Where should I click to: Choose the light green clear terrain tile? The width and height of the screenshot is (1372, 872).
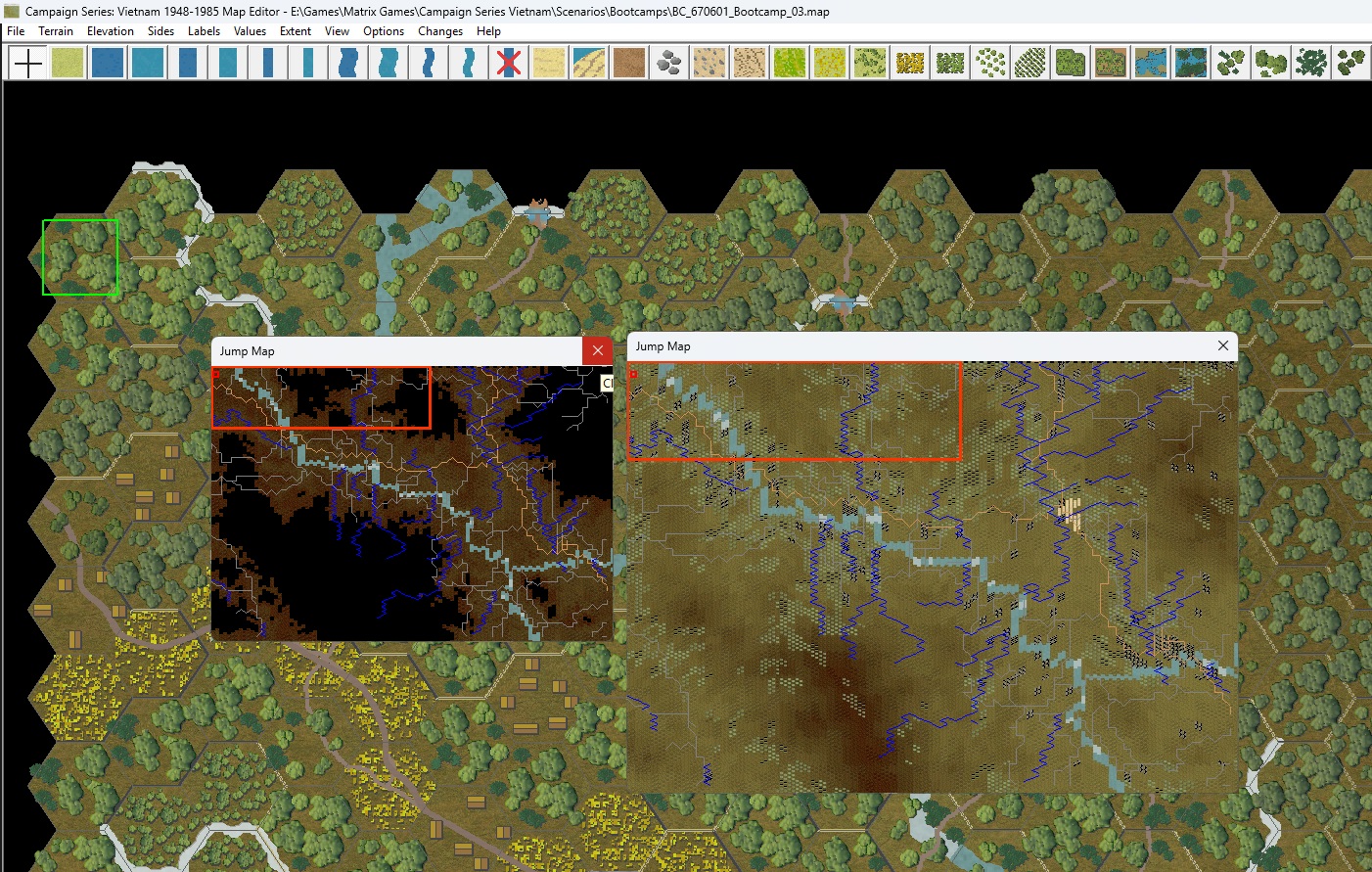[x=69, y=63]
